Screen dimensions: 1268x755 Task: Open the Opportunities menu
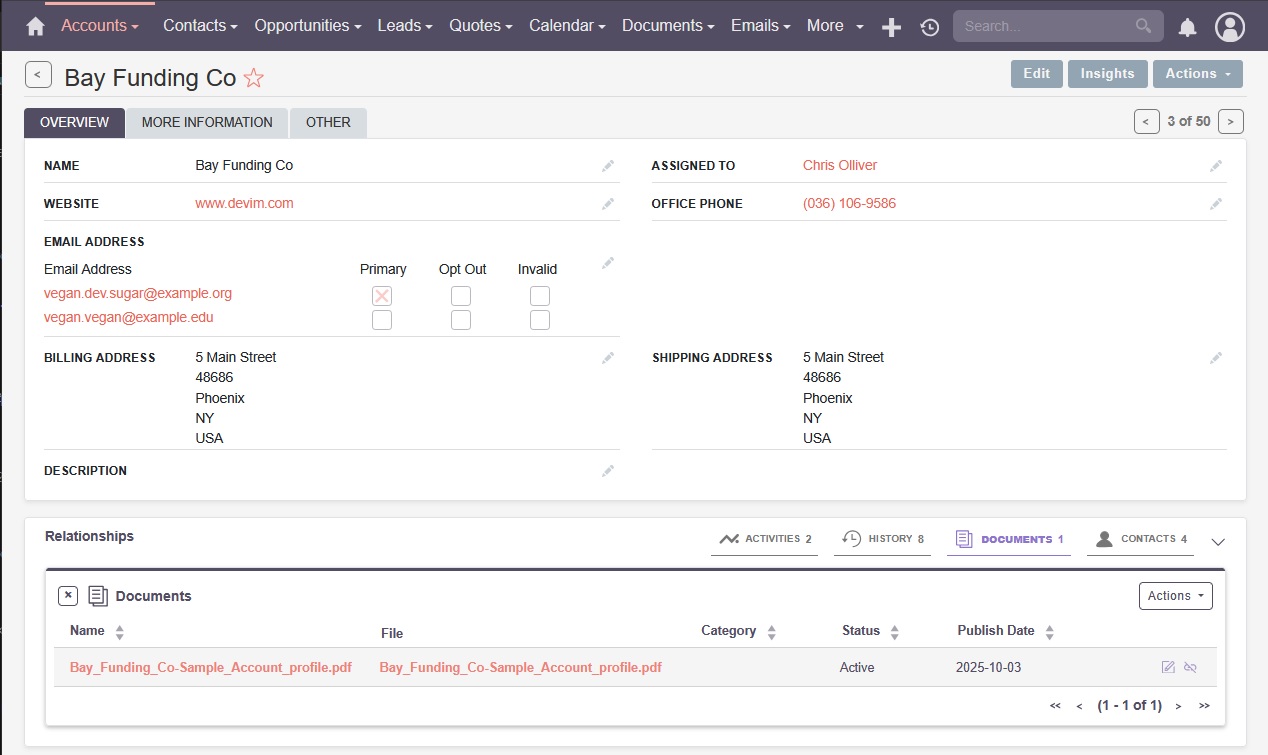(x=307, y=26)
